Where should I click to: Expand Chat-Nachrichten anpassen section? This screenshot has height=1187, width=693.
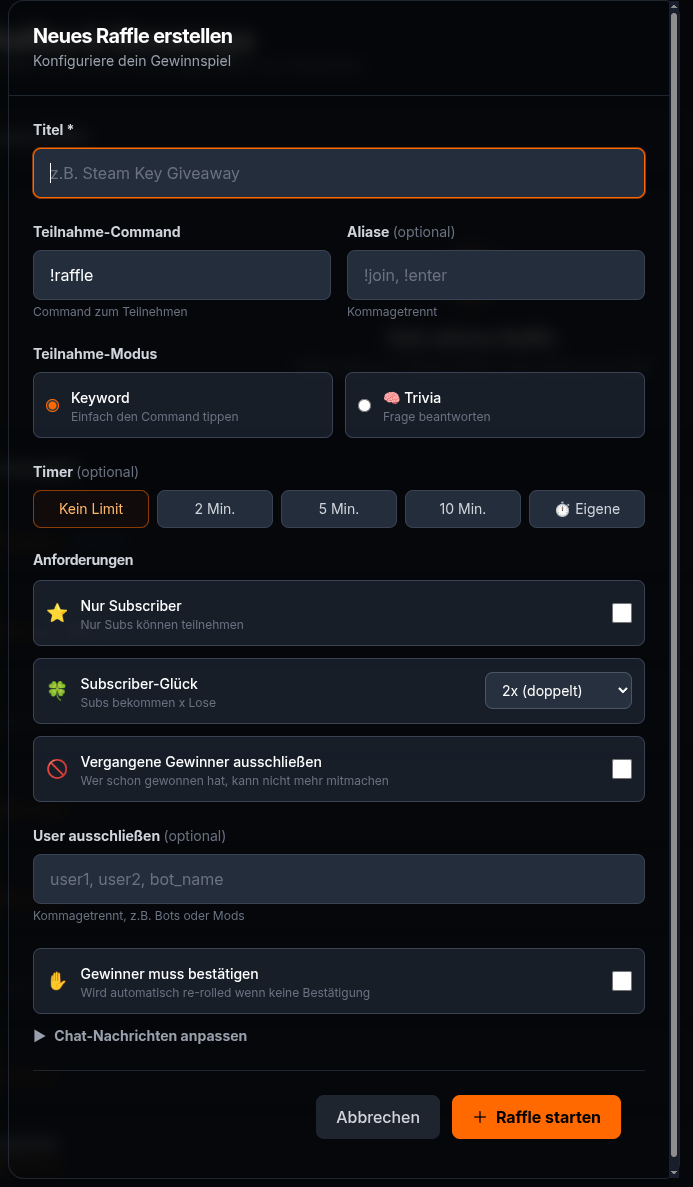tap(140, 1036)
